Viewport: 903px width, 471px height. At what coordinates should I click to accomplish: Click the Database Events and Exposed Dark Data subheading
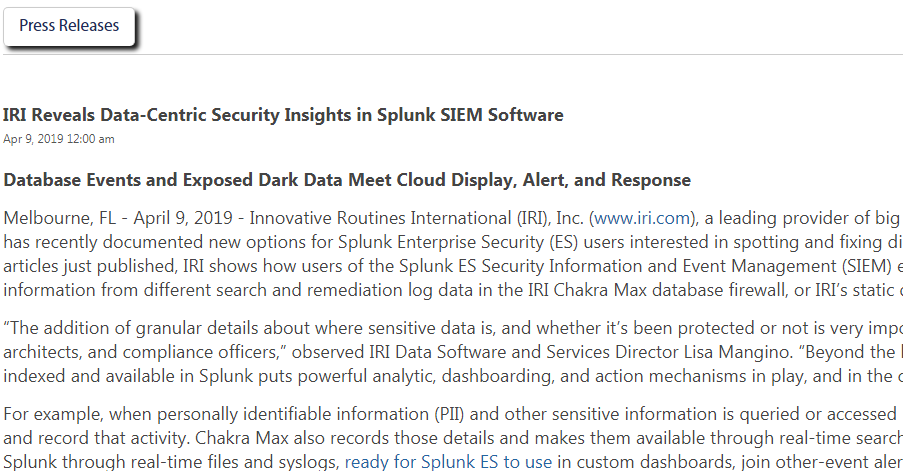pyautogui.click(x=347, y=180)
